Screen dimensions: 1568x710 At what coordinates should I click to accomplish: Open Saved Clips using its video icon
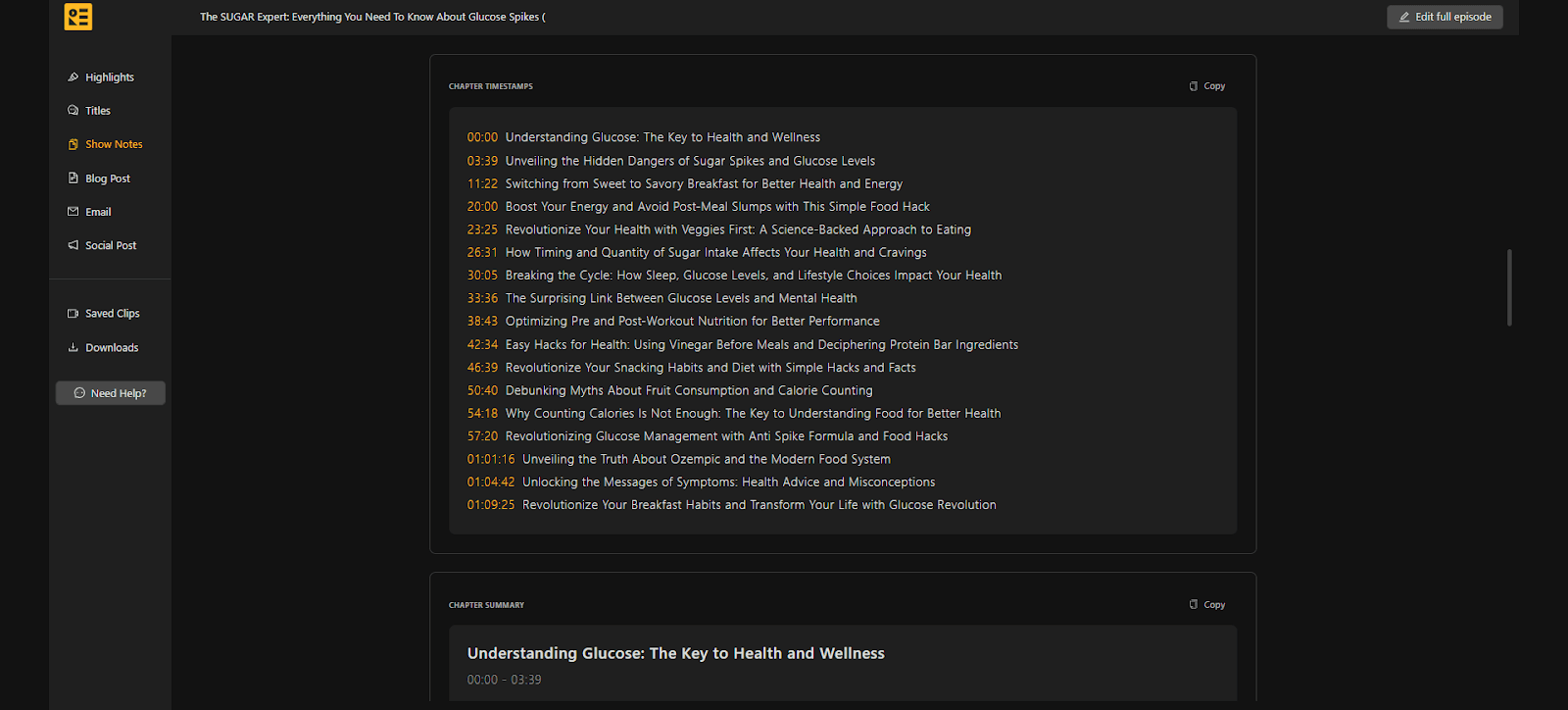coord(72,312)
